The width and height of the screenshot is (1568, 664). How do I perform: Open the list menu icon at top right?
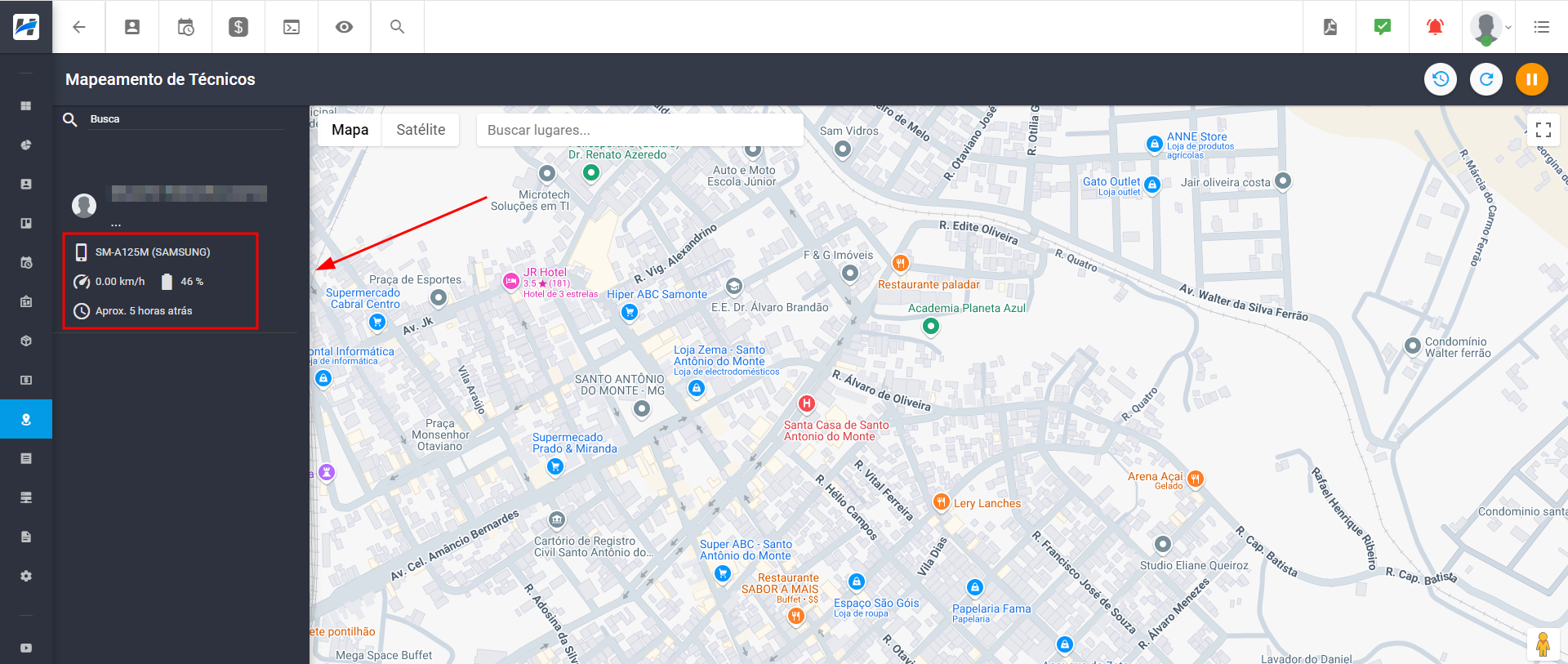[1542, 27]
